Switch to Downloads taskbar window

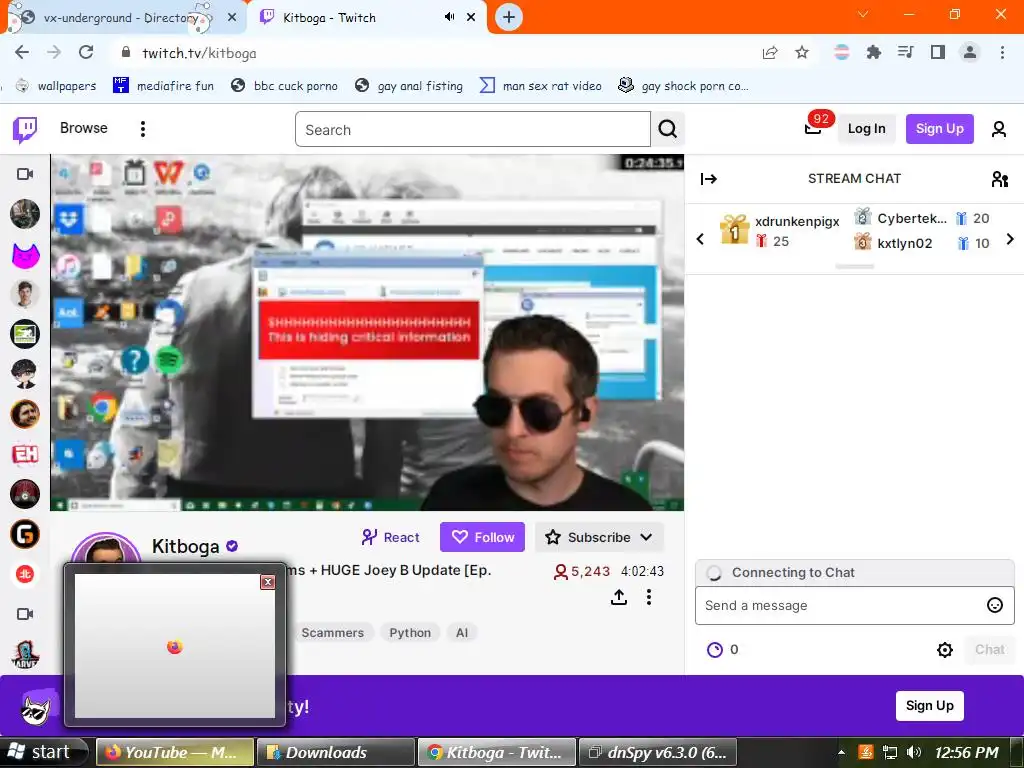click(x=336, y=752)
